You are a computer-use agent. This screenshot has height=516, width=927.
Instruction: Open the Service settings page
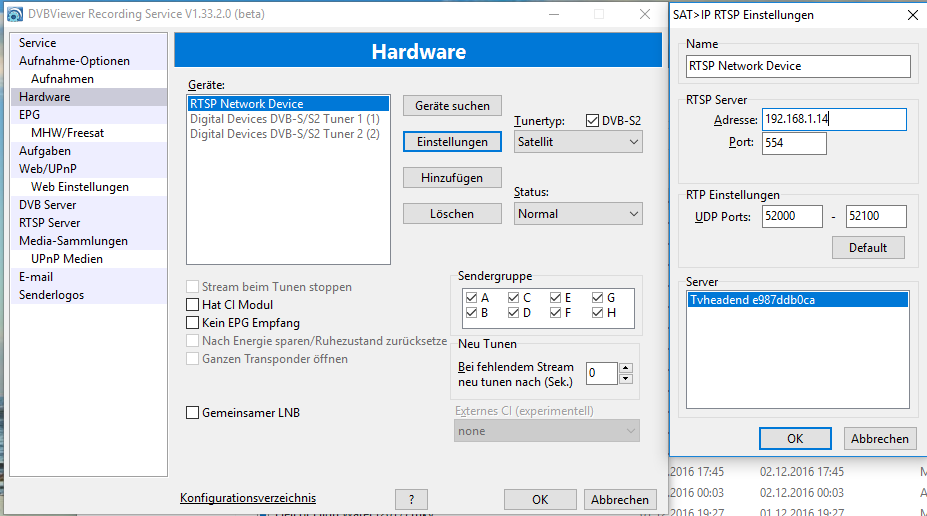[89, 43]
